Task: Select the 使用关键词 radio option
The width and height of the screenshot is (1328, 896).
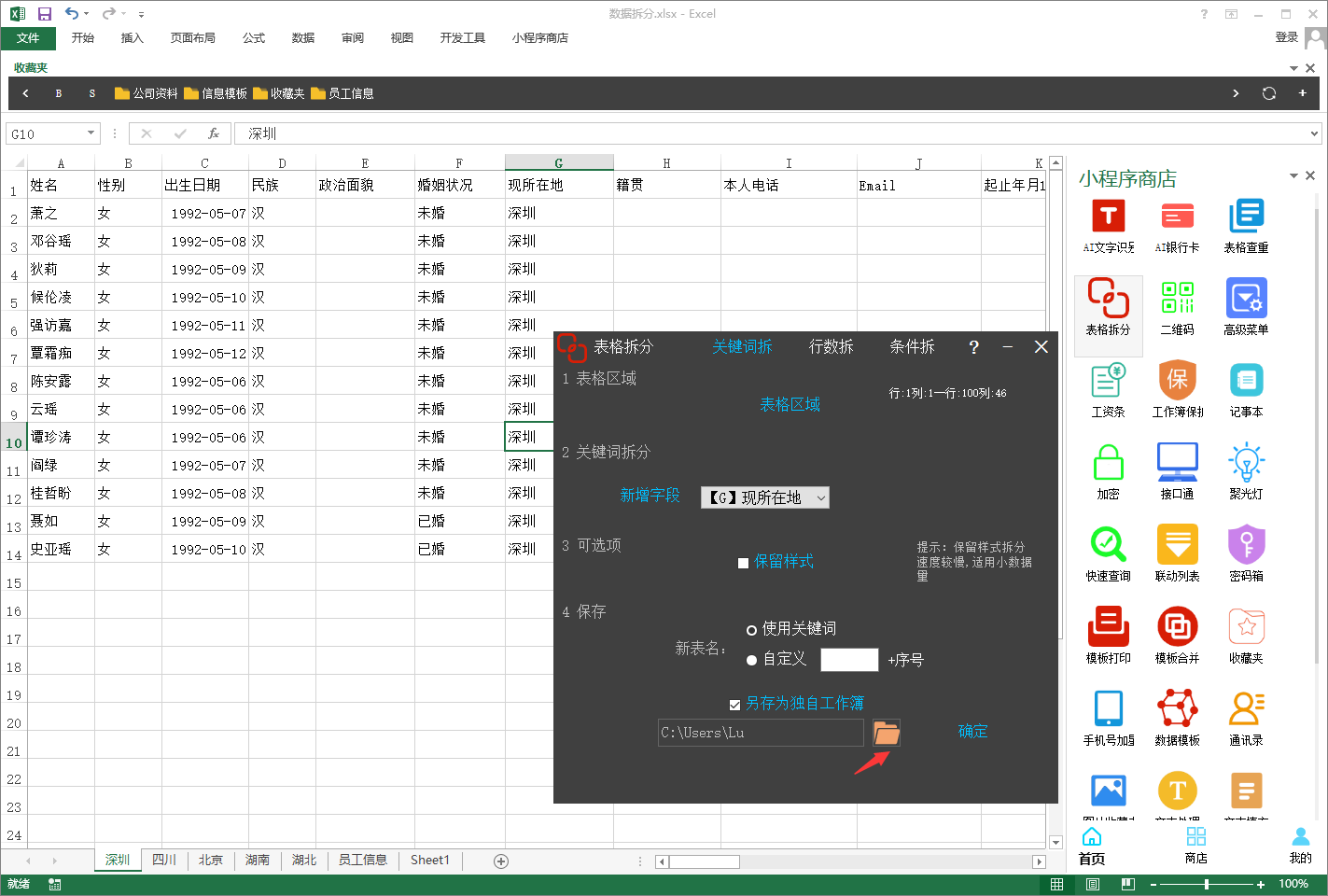Action: pyautogui.click(x=751, y=630)
